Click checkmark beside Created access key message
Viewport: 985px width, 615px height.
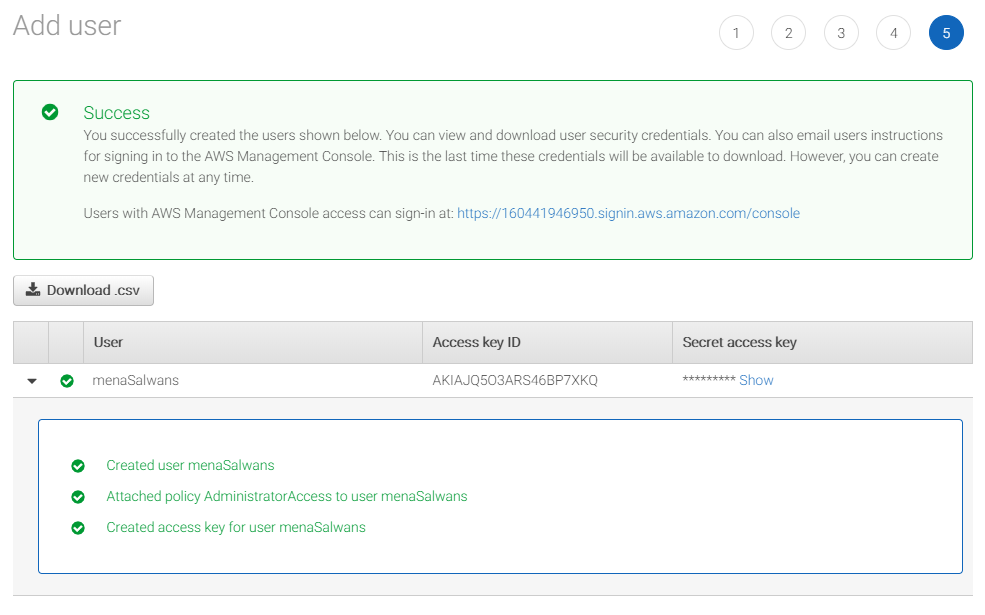pyautogui.click(x=78, y=528)
